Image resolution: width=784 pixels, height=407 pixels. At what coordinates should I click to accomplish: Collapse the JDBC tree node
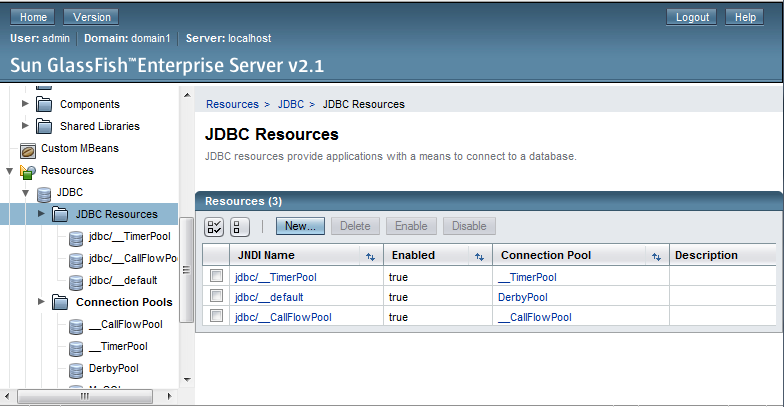26,193
